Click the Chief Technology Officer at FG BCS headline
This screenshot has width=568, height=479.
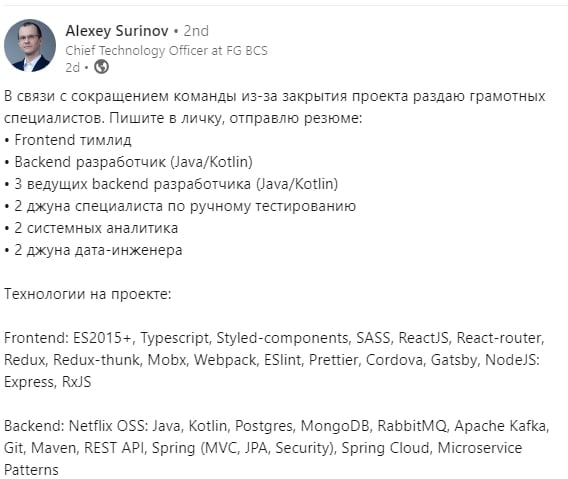click(x=166, y=50)
